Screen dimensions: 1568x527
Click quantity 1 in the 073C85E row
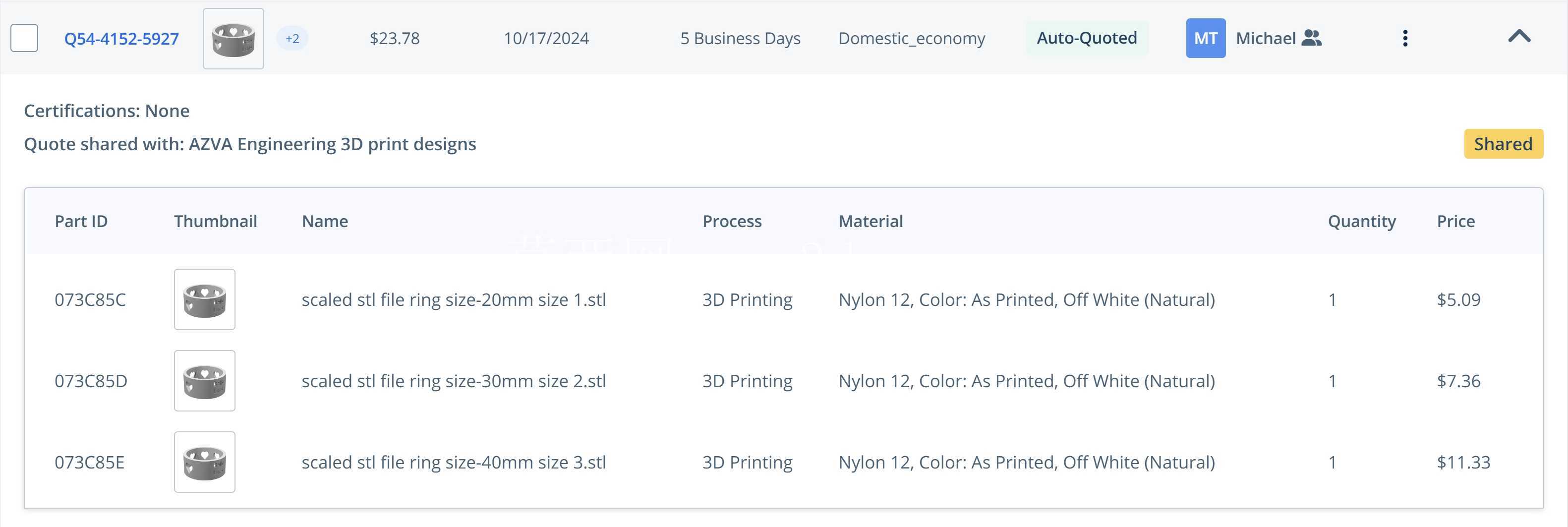pyautogui.click(x=1332, y=462)
